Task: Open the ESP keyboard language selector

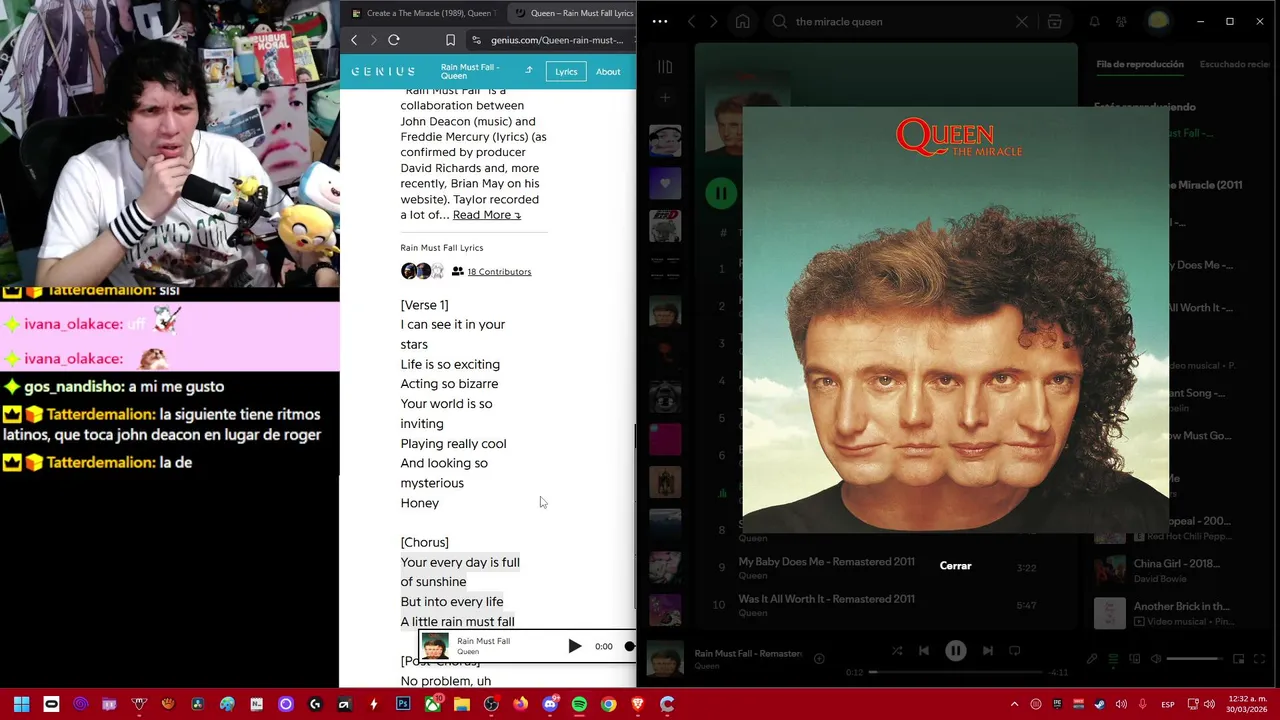Action: click(1168, 705)
